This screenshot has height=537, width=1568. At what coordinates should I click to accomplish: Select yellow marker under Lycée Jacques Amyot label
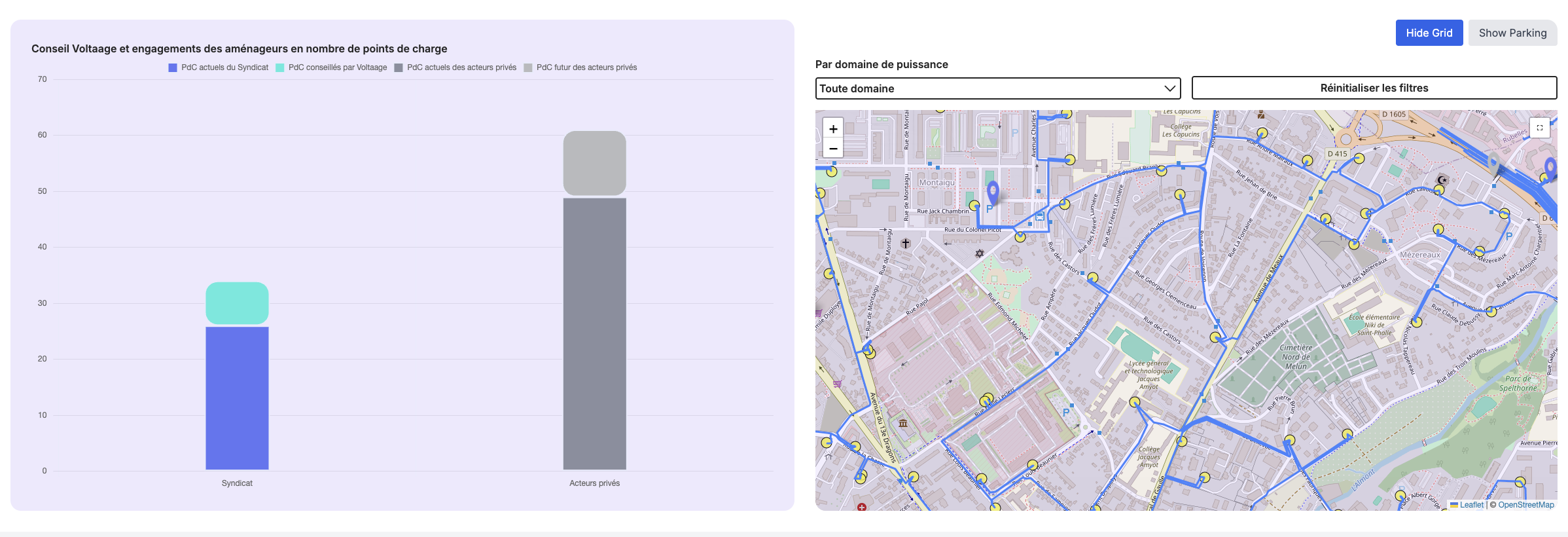(1135, 402)
